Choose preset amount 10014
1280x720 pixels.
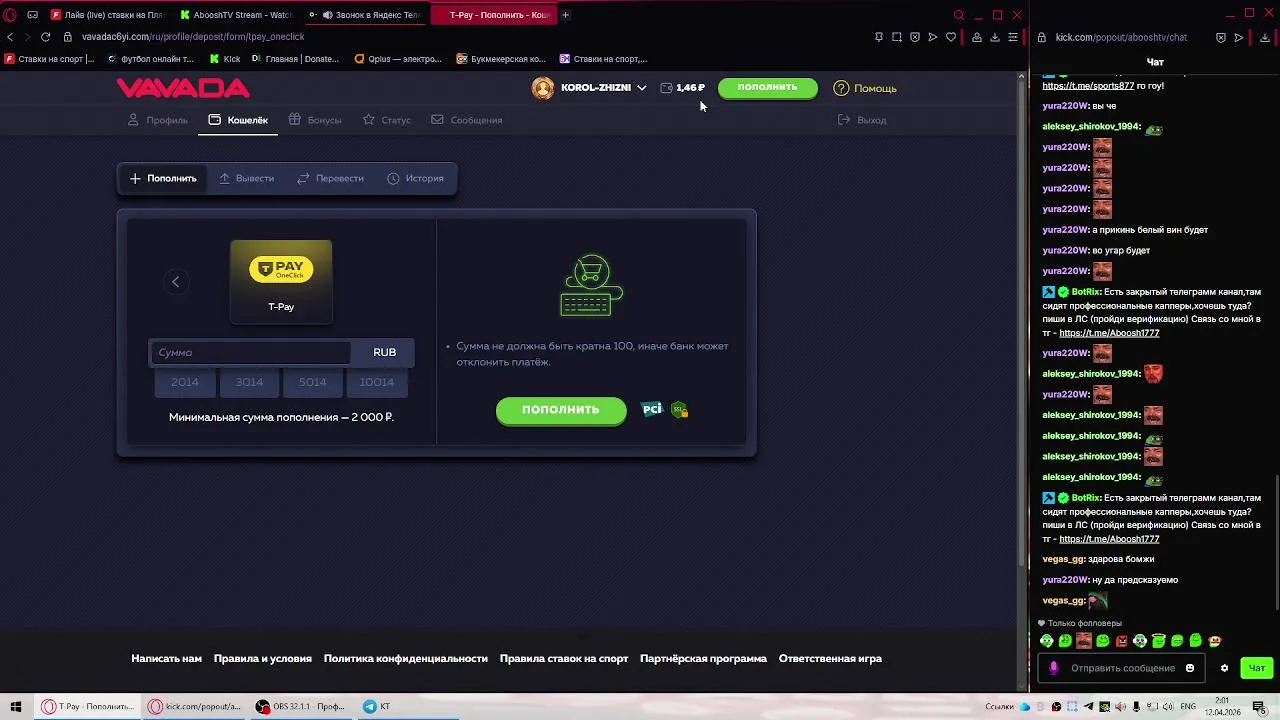pos(377,382)
